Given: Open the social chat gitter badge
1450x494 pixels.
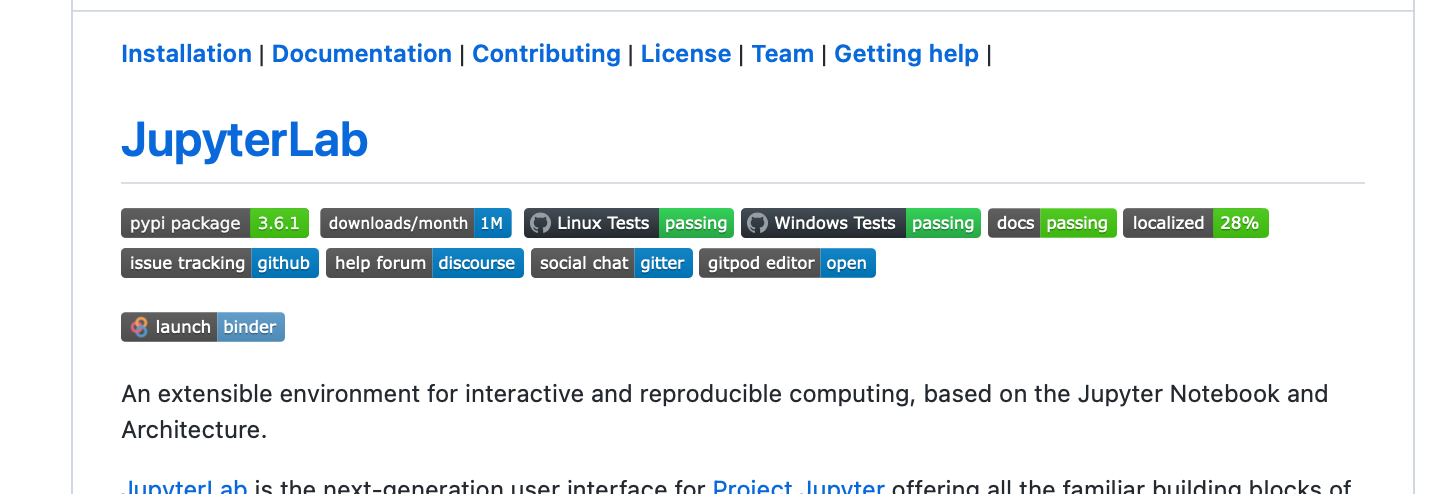Looking at the screenshot, I should pyautogui.click(x=612, y=263).
